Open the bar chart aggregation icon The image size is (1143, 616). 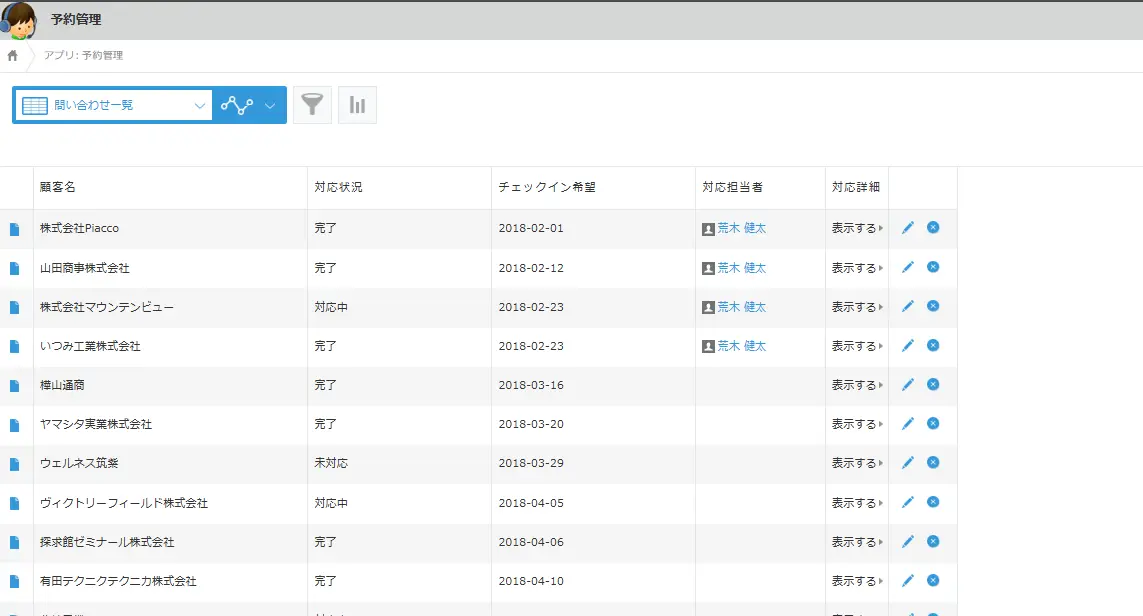click(357, 105)
